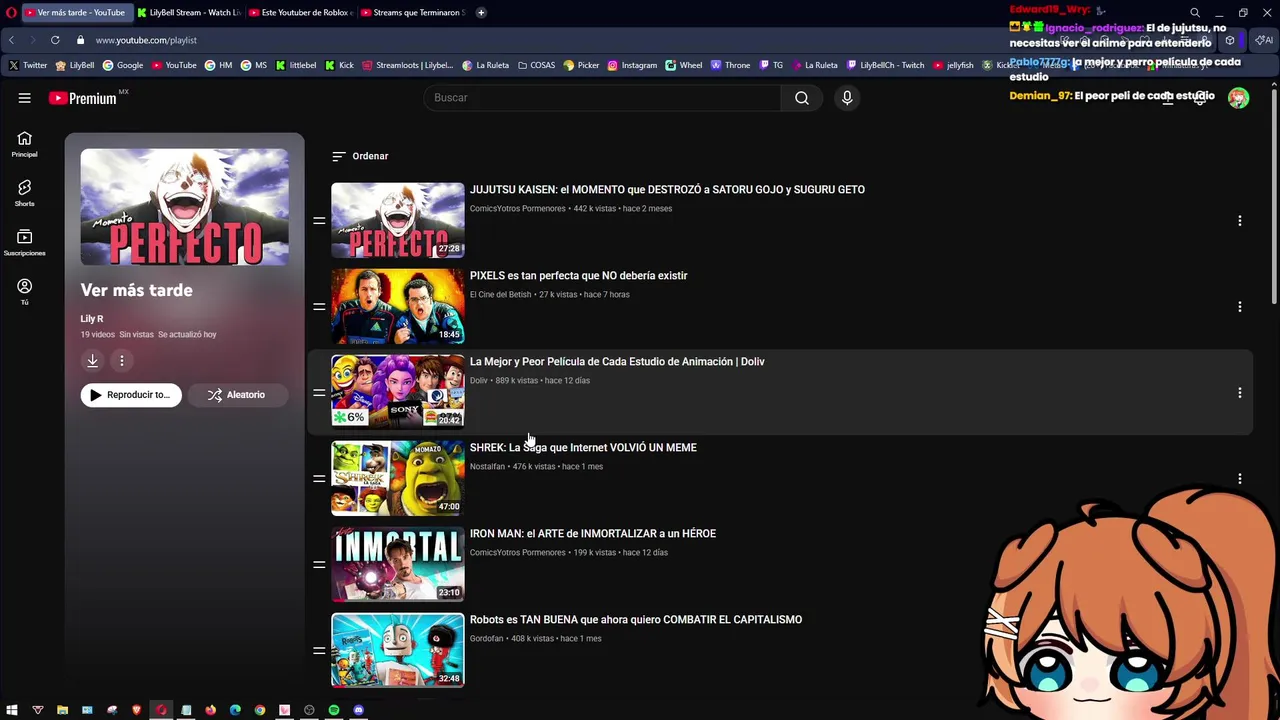Open COSAS bookmarks folder
The width and height of the screenshot is (1280, 720).
[536, 65]
